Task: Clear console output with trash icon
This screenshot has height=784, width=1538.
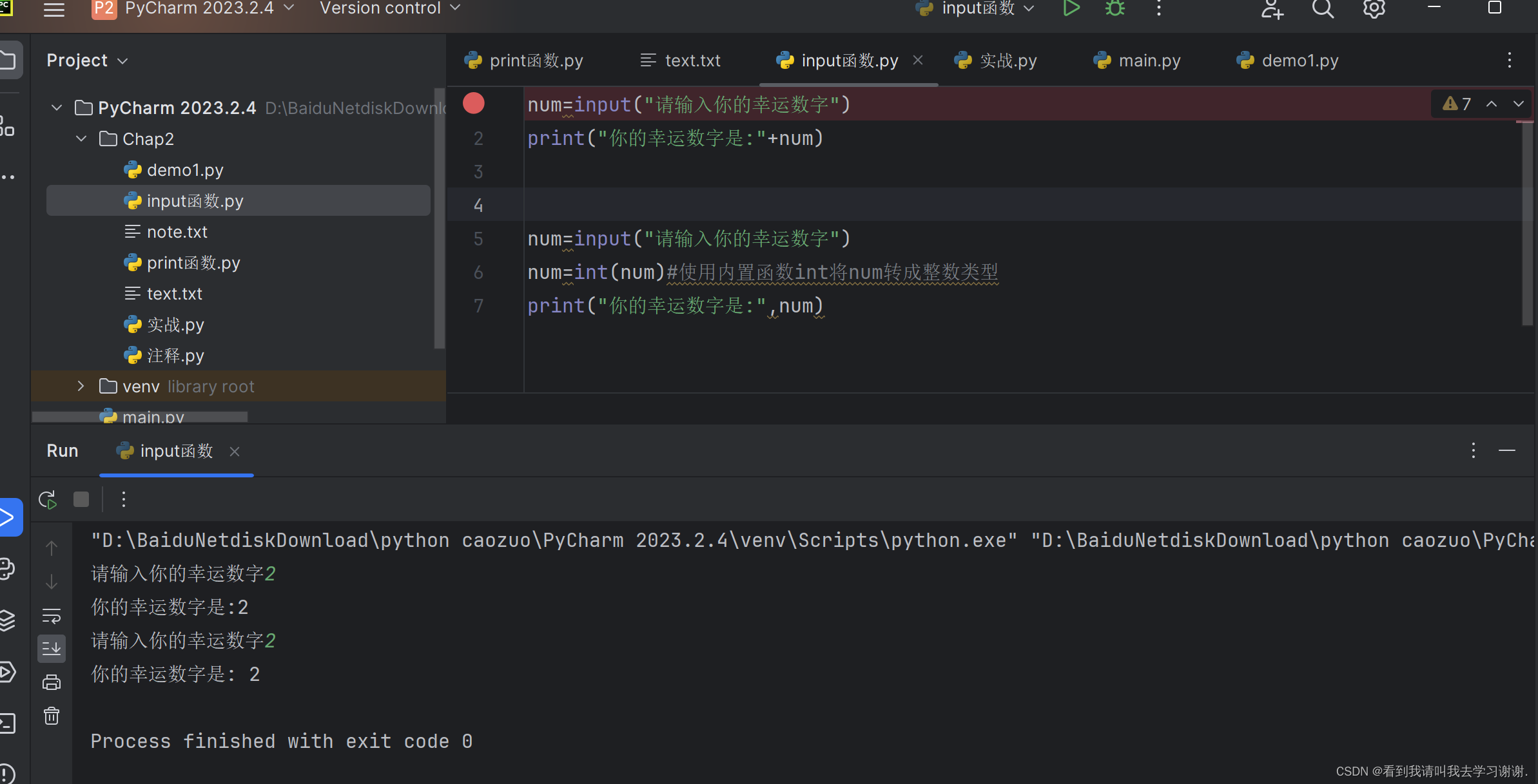Action: [x=52, y=716]
